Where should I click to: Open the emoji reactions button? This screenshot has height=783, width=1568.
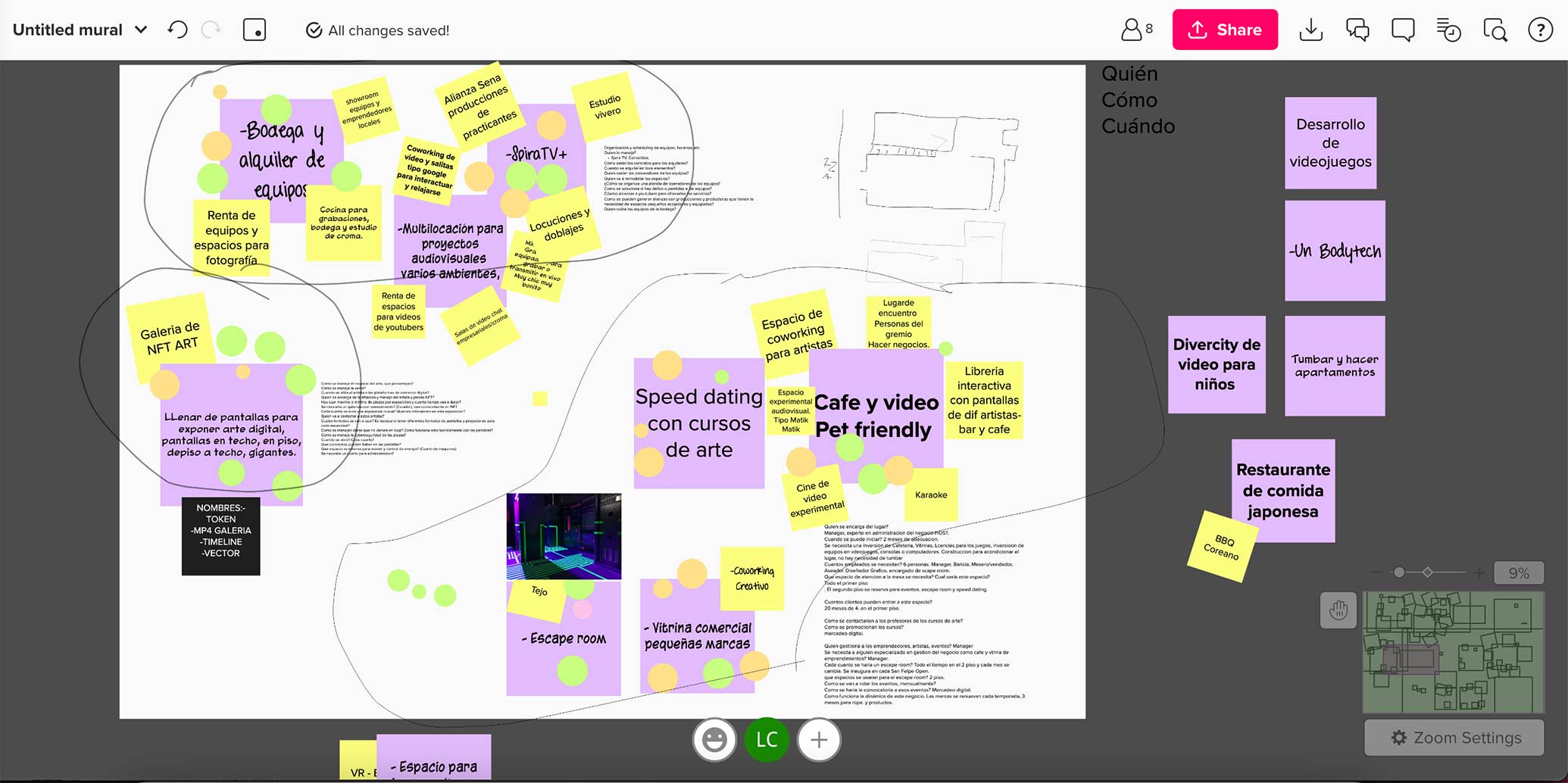coord(714,740)
